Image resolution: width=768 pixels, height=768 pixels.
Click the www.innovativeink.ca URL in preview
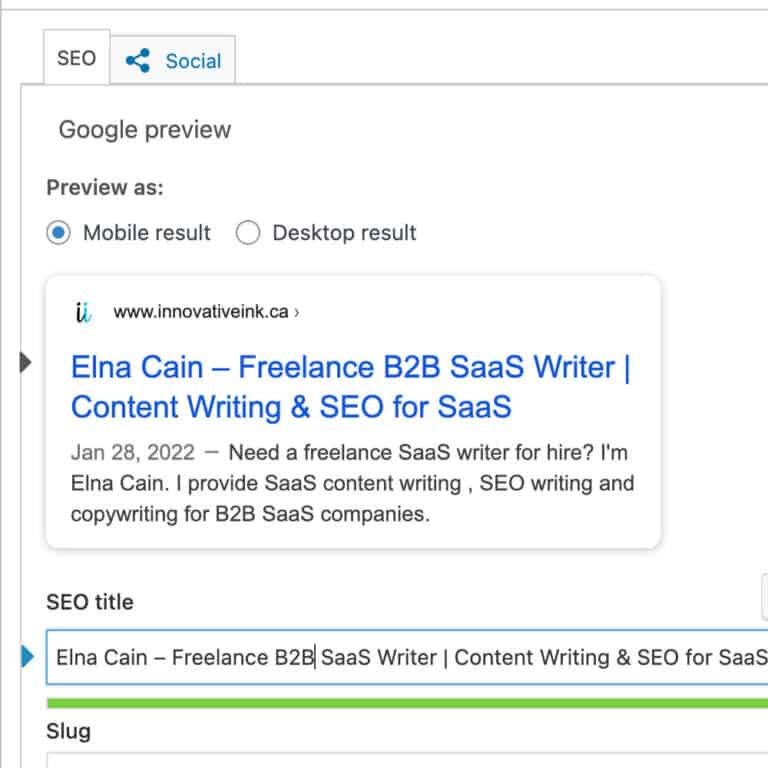(200, 312)
